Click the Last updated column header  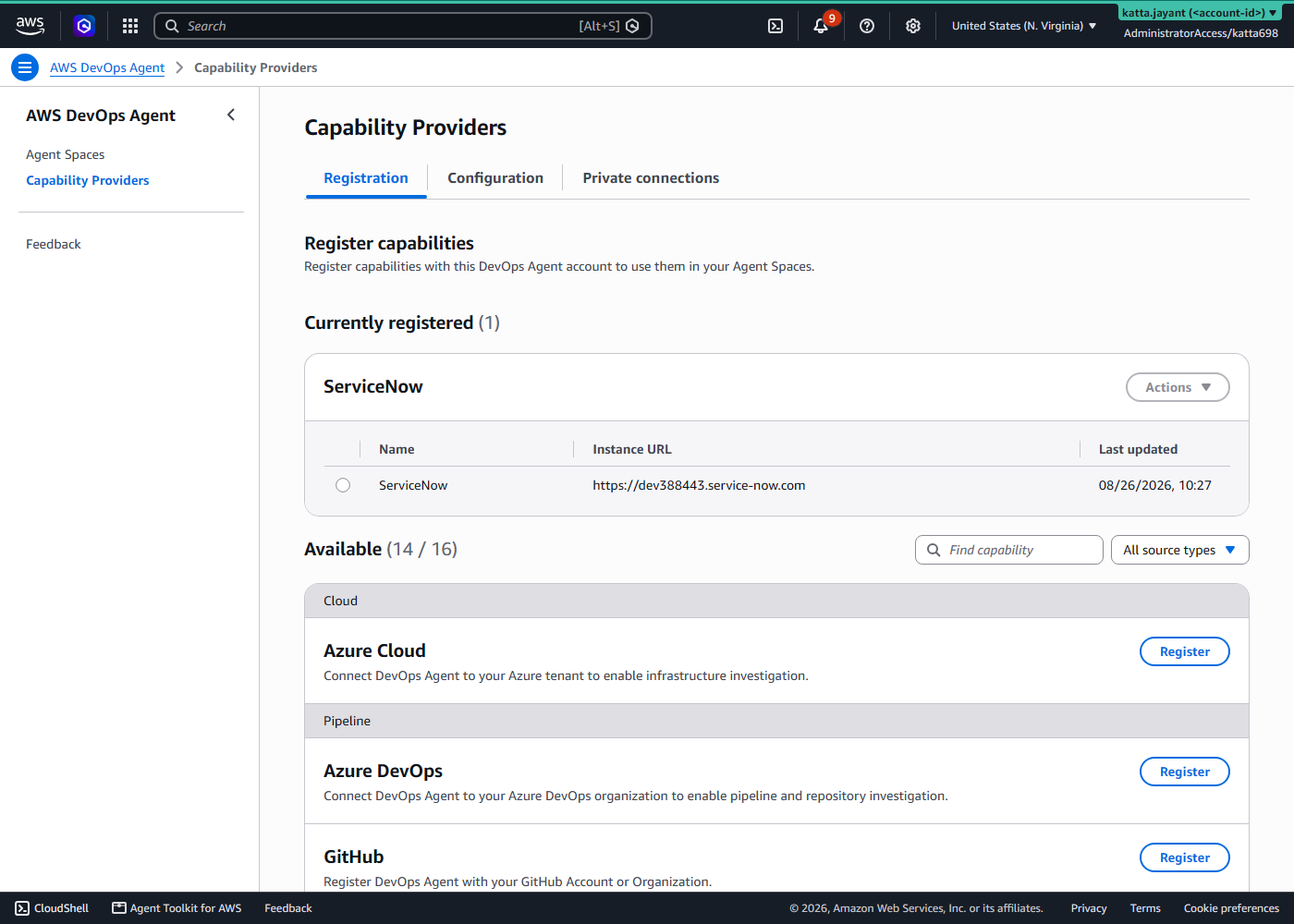coord(1138,449)
